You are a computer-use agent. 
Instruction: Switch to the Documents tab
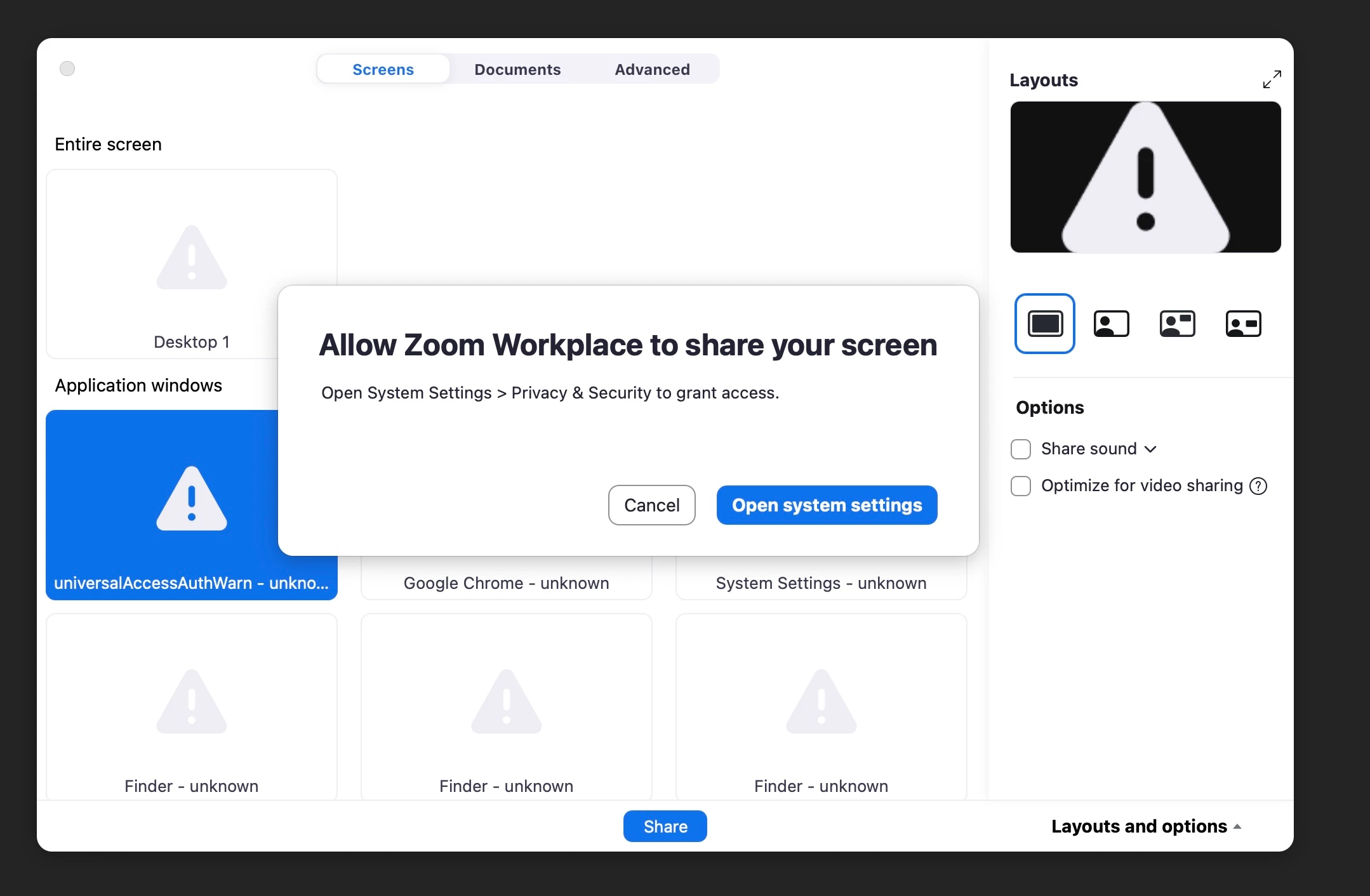[x=517, y=69]
